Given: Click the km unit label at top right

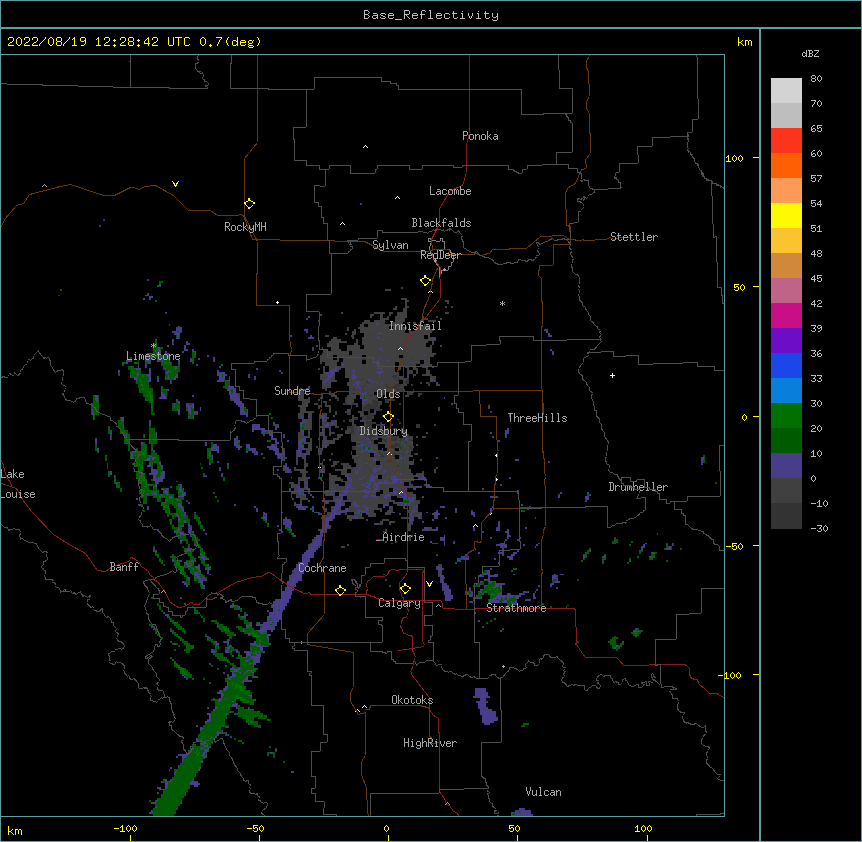Looking at the screenshot, I should click(x=744, y=42).
